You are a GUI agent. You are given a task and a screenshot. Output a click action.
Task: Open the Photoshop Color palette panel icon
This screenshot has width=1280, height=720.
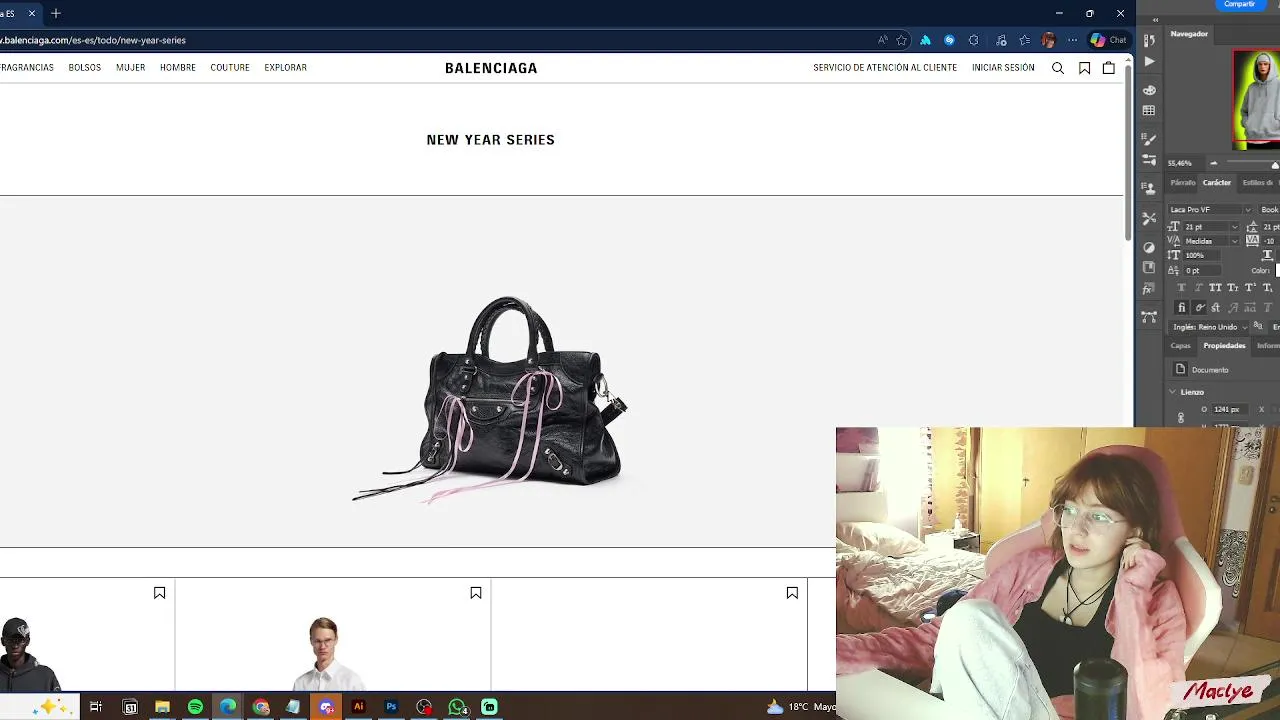[1149, 90]
